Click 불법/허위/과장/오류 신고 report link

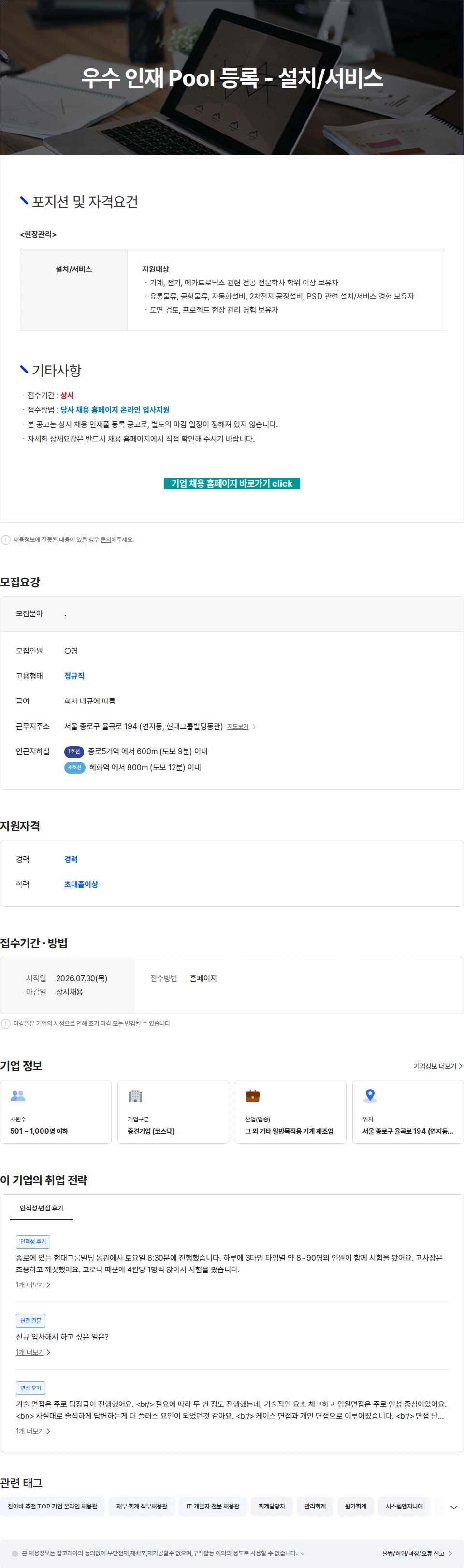tap(417, 1553)
